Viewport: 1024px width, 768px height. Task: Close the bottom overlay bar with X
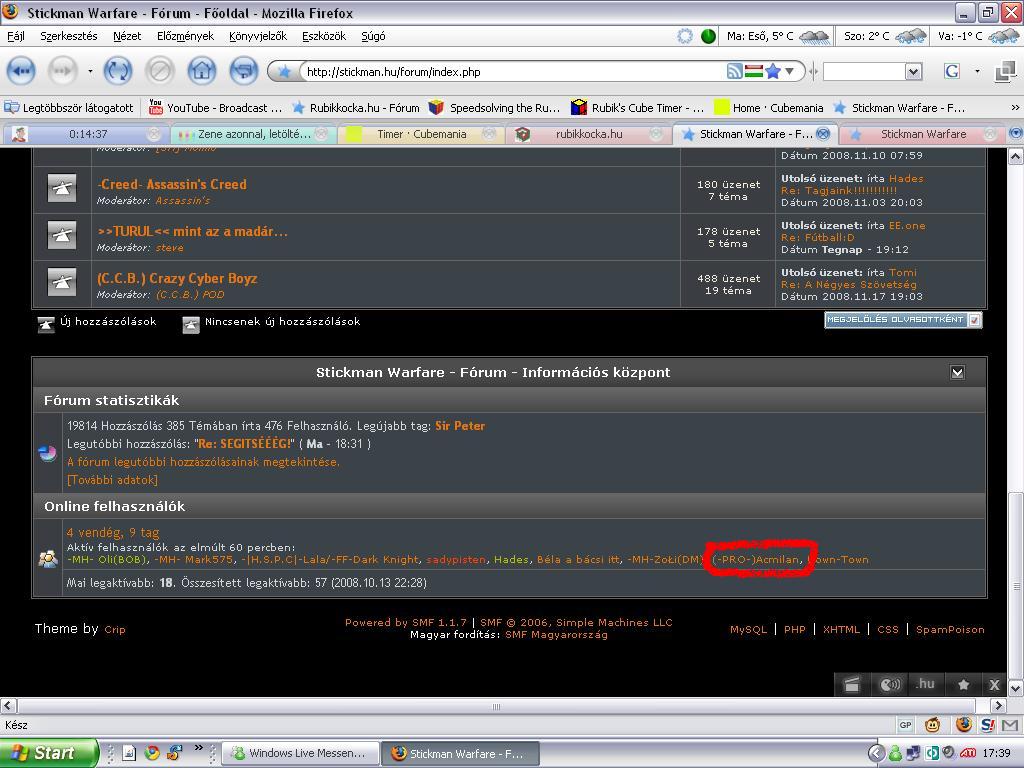point(994,685)
